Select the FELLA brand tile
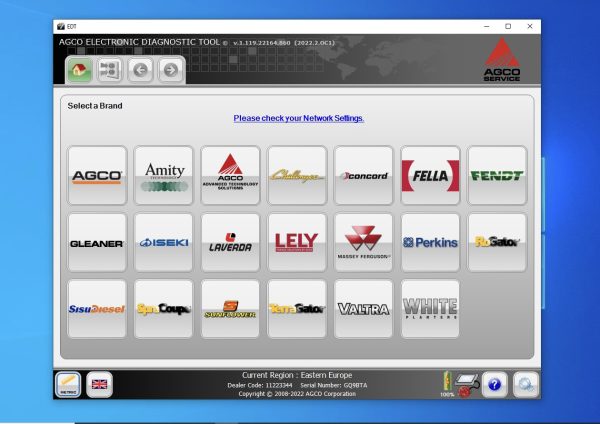 click(430, 175)
